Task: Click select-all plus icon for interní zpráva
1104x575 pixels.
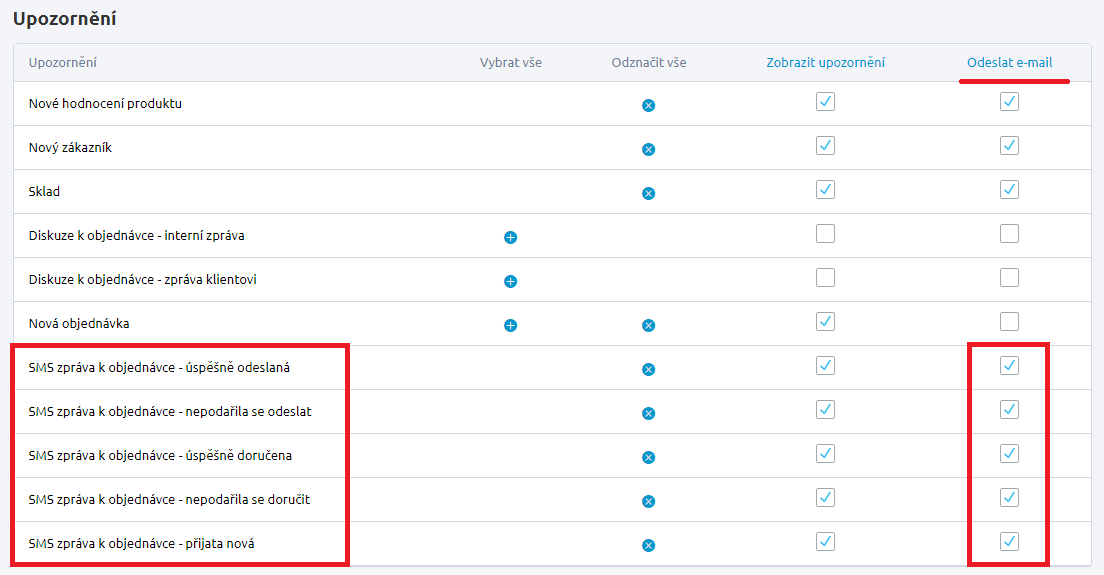Action: (x=510, y=237)
